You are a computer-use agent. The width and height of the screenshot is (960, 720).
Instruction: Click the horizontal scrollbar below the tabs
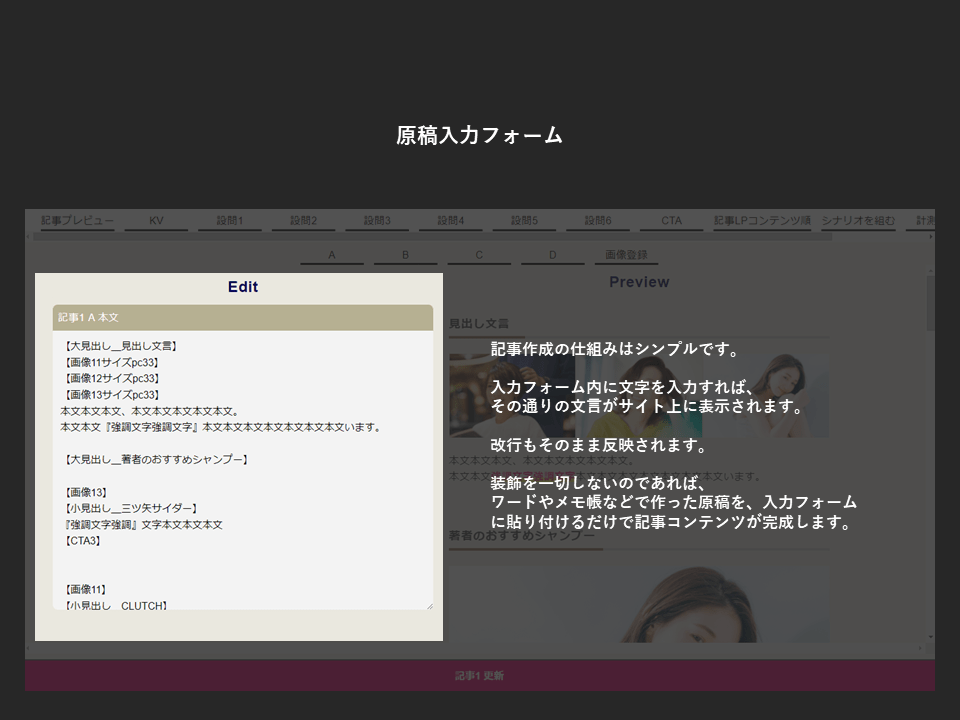point(430,237)
